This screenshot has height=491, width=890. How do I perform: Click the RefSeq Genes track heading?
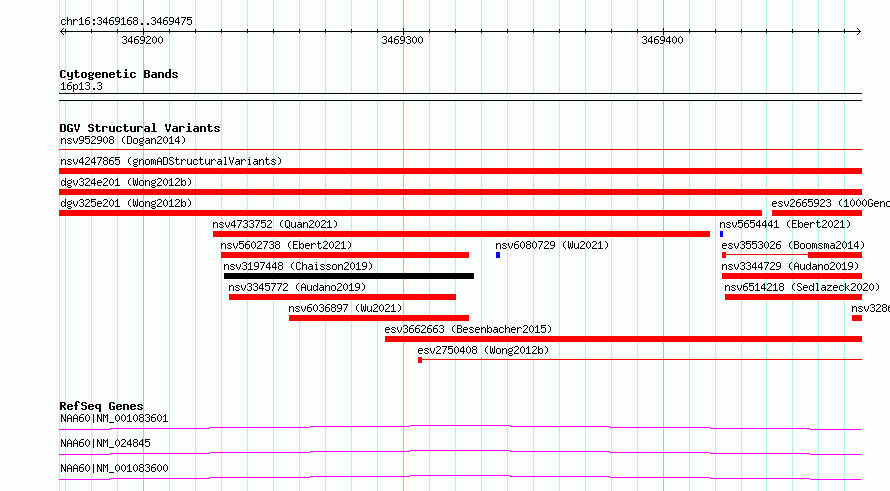click(x=101, y=406)
